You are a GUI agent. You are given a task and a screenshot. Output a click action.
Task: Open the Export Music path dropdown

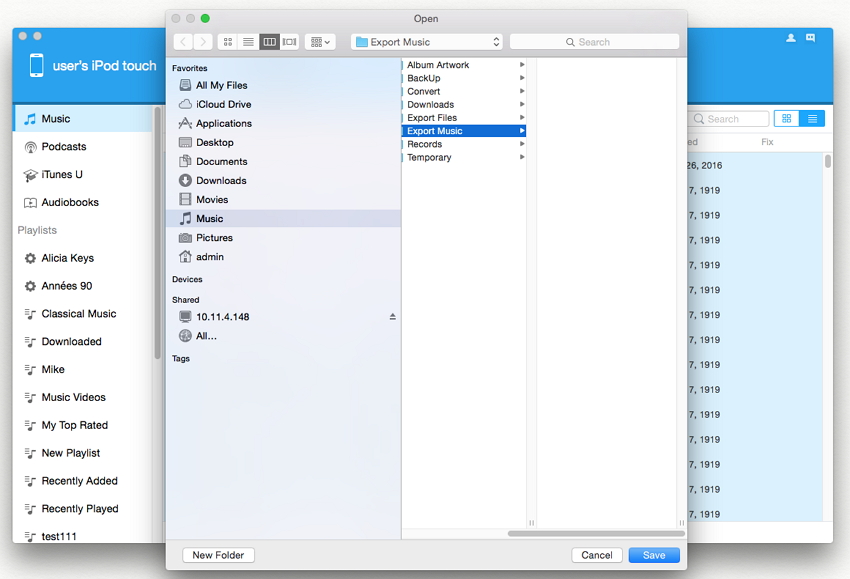[426, 42]
